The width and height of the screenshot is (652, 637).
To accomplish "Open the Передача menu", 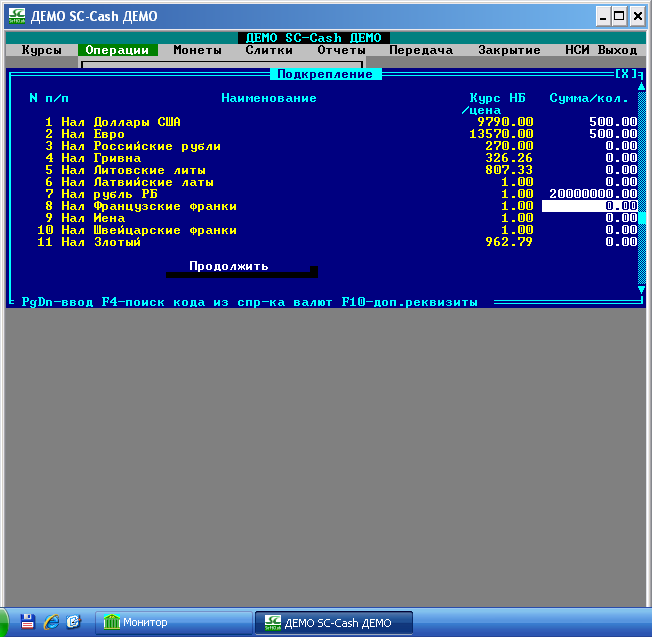I will [x=421, y=50].
